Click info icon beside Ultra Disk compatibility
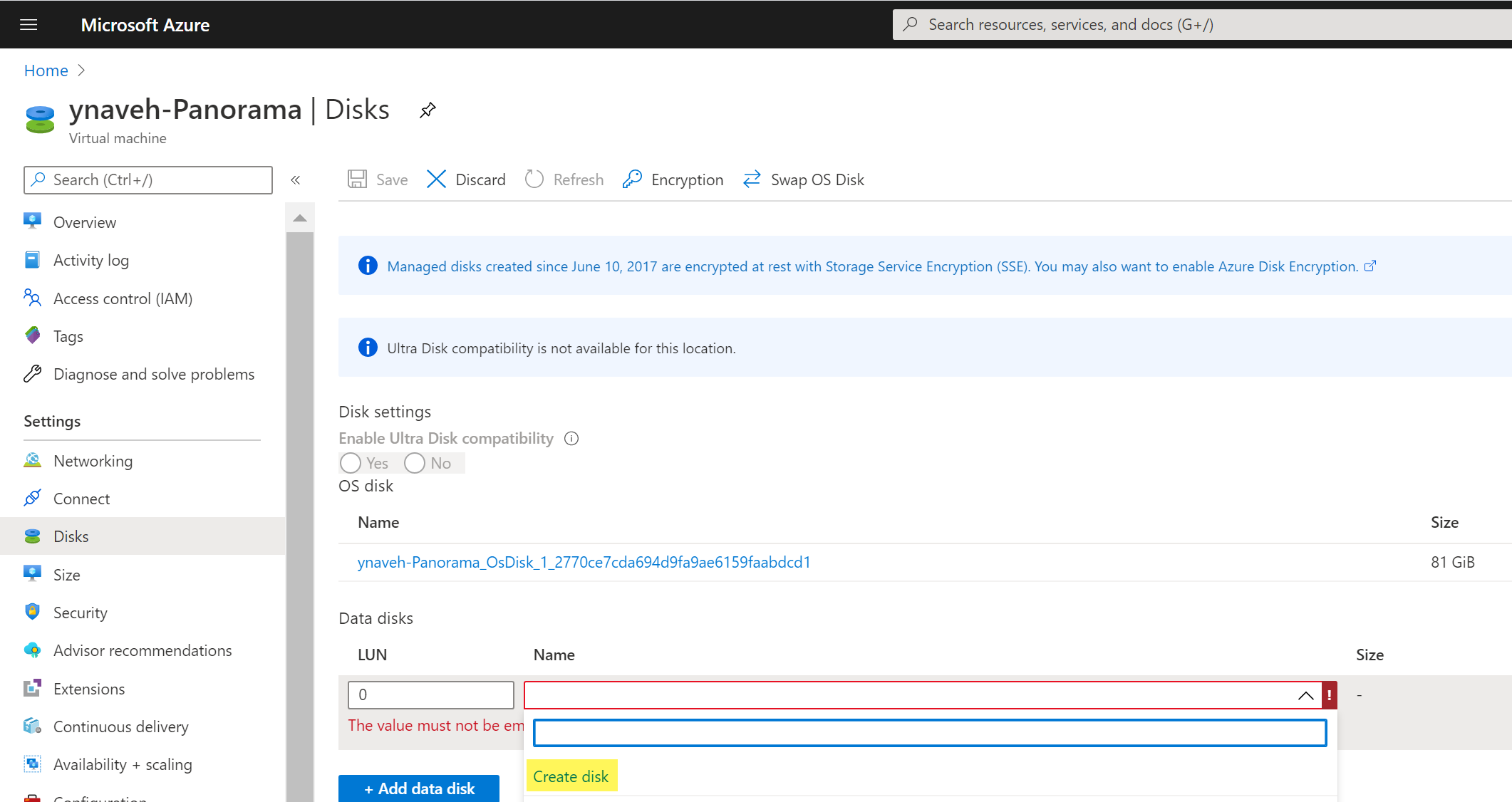Viewport: 1512px width, 802px height. (571, 439)
